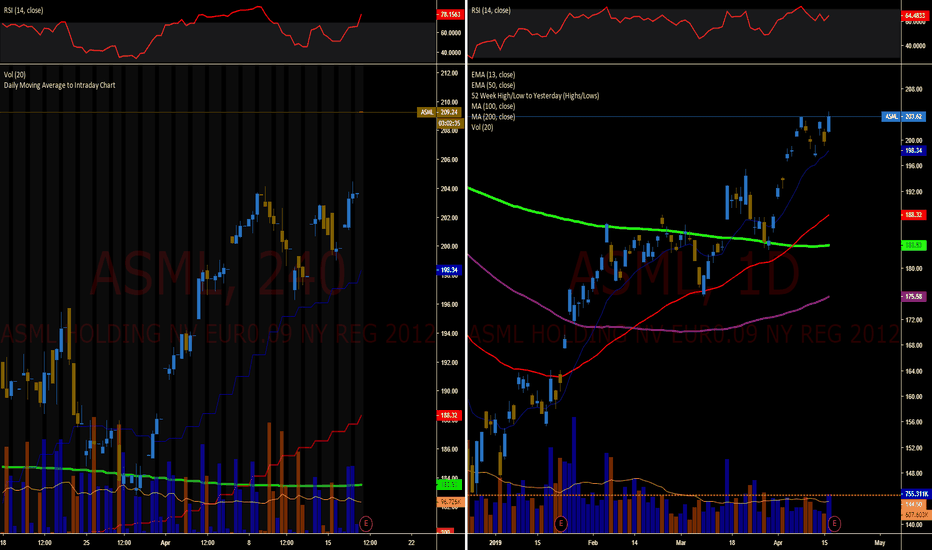Click the 40.0000 RSI level in right pane

915,46
